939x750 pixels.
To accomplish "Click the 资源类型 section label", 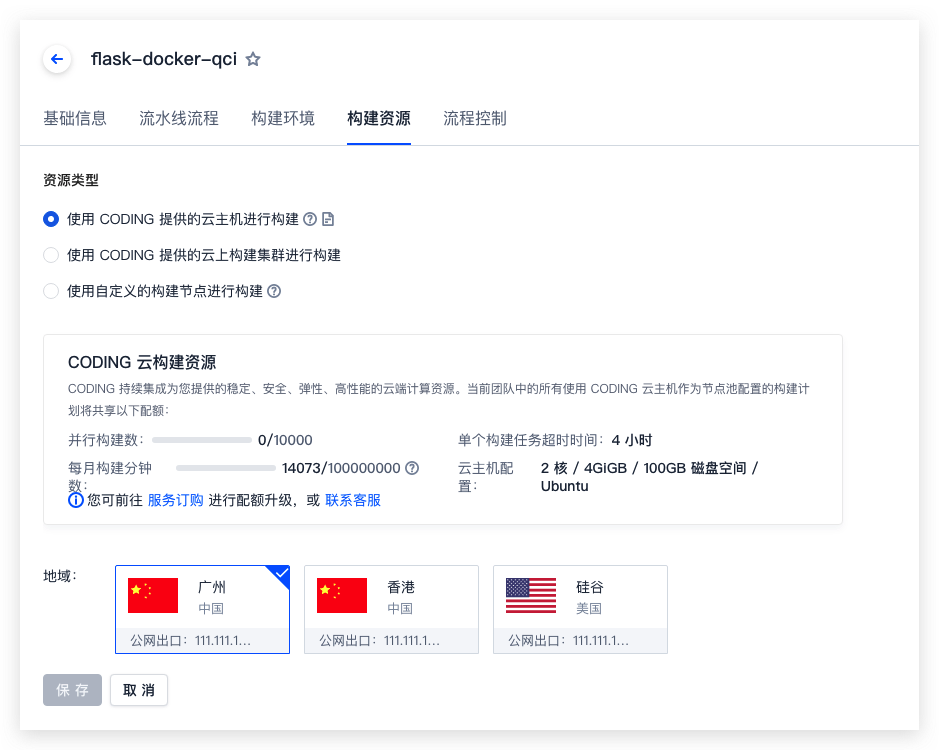I will [71, 180].
